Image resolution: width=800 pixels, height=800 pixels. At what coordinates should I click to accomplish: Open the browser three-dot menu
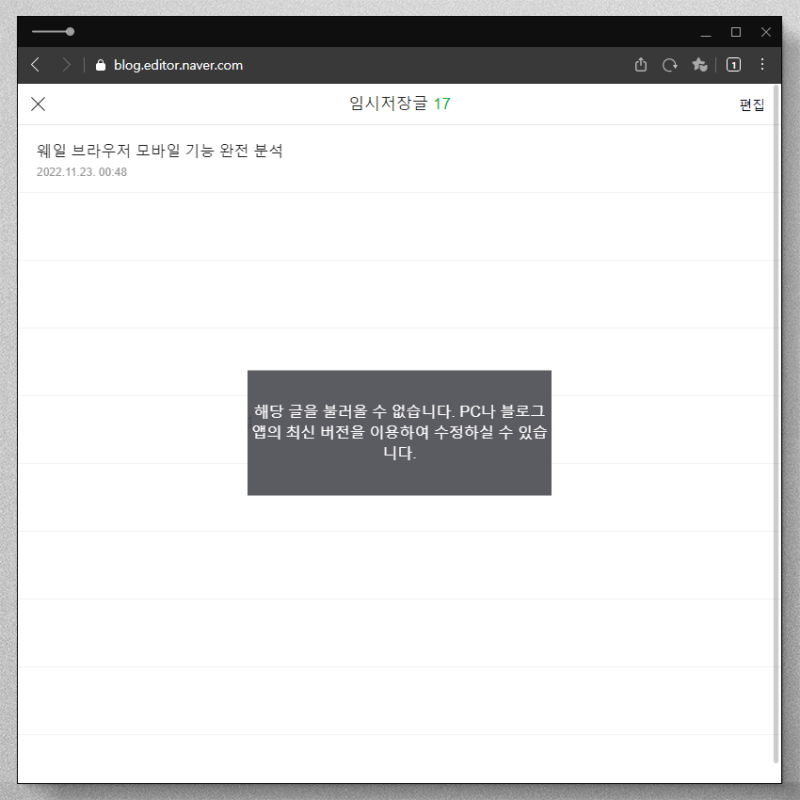click(762, 64)
